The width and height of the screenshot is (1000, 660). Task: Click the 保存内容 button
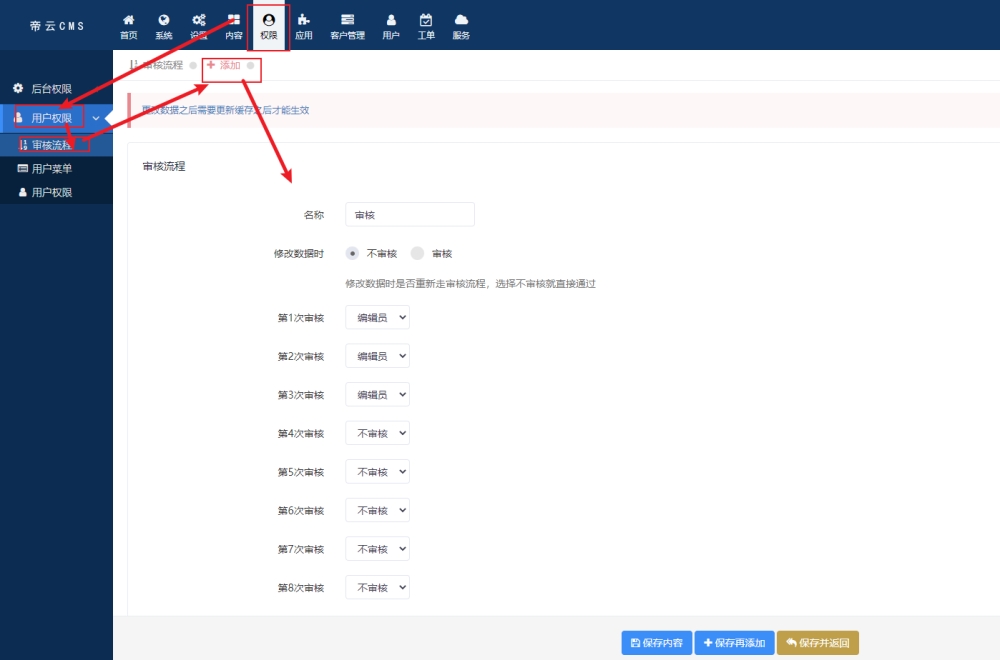[x=656, y=643]
